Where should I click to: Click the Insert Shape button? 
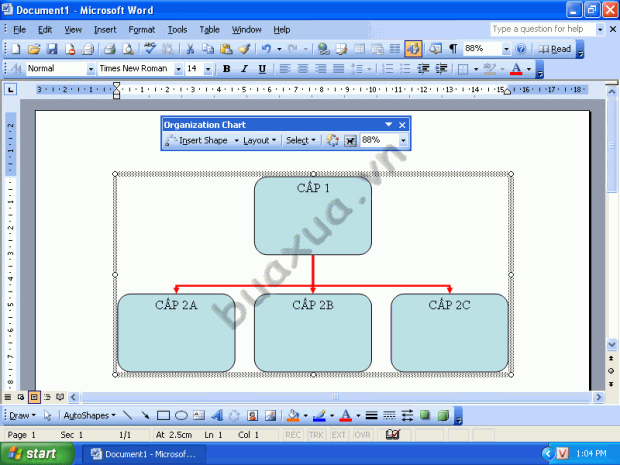coord(197,140)
